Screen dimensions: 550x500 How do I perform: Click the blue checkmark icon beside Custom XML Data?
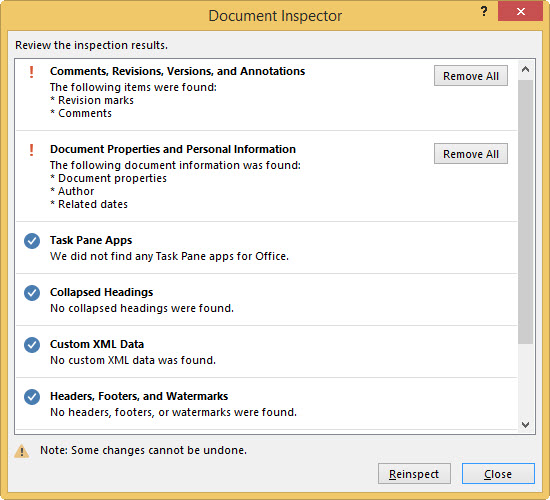pyautogui.click(x=32, y=345)
